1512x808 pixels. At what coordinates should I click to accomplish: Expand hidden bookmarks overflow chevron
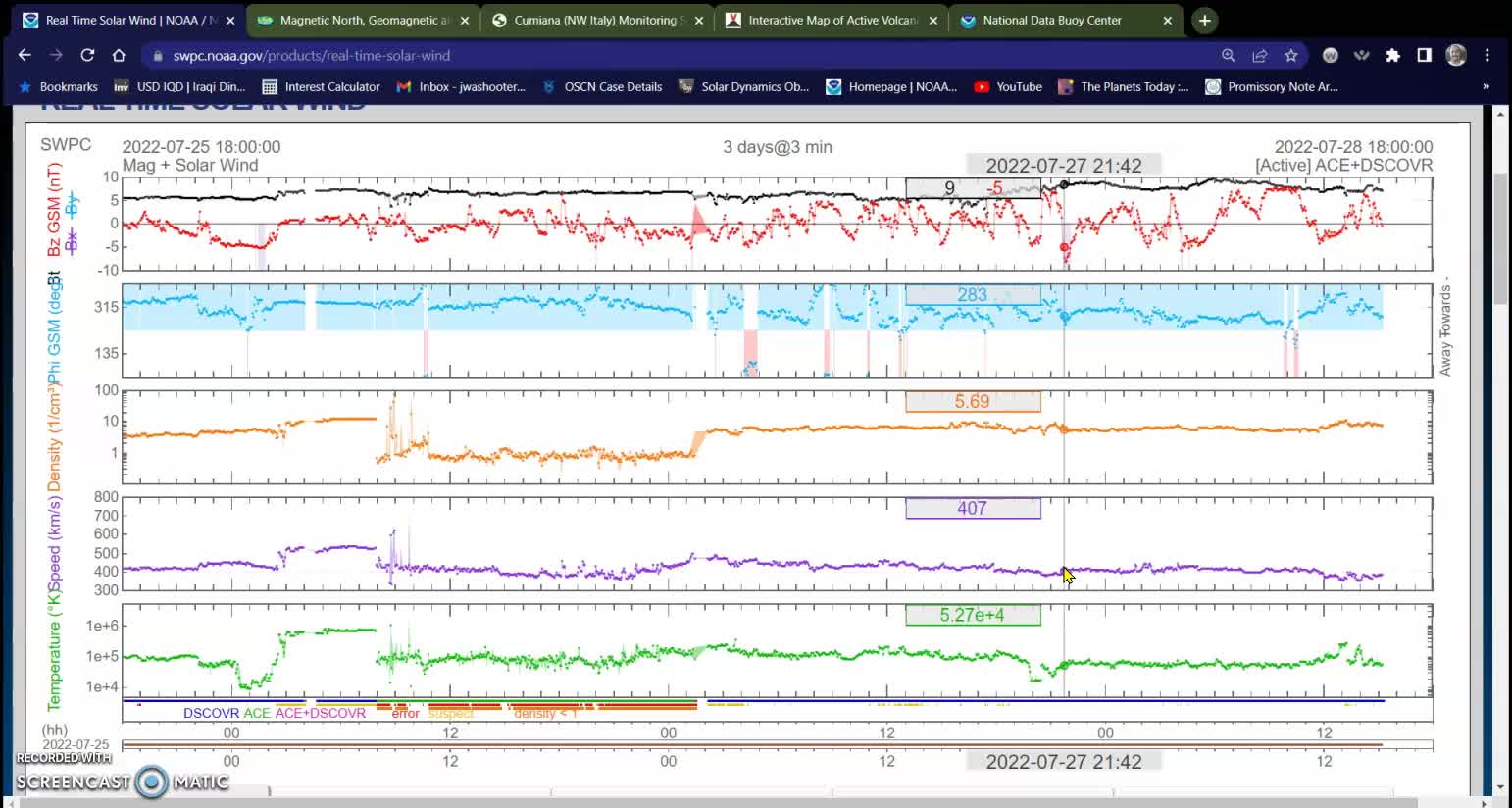click(1486, 87)
